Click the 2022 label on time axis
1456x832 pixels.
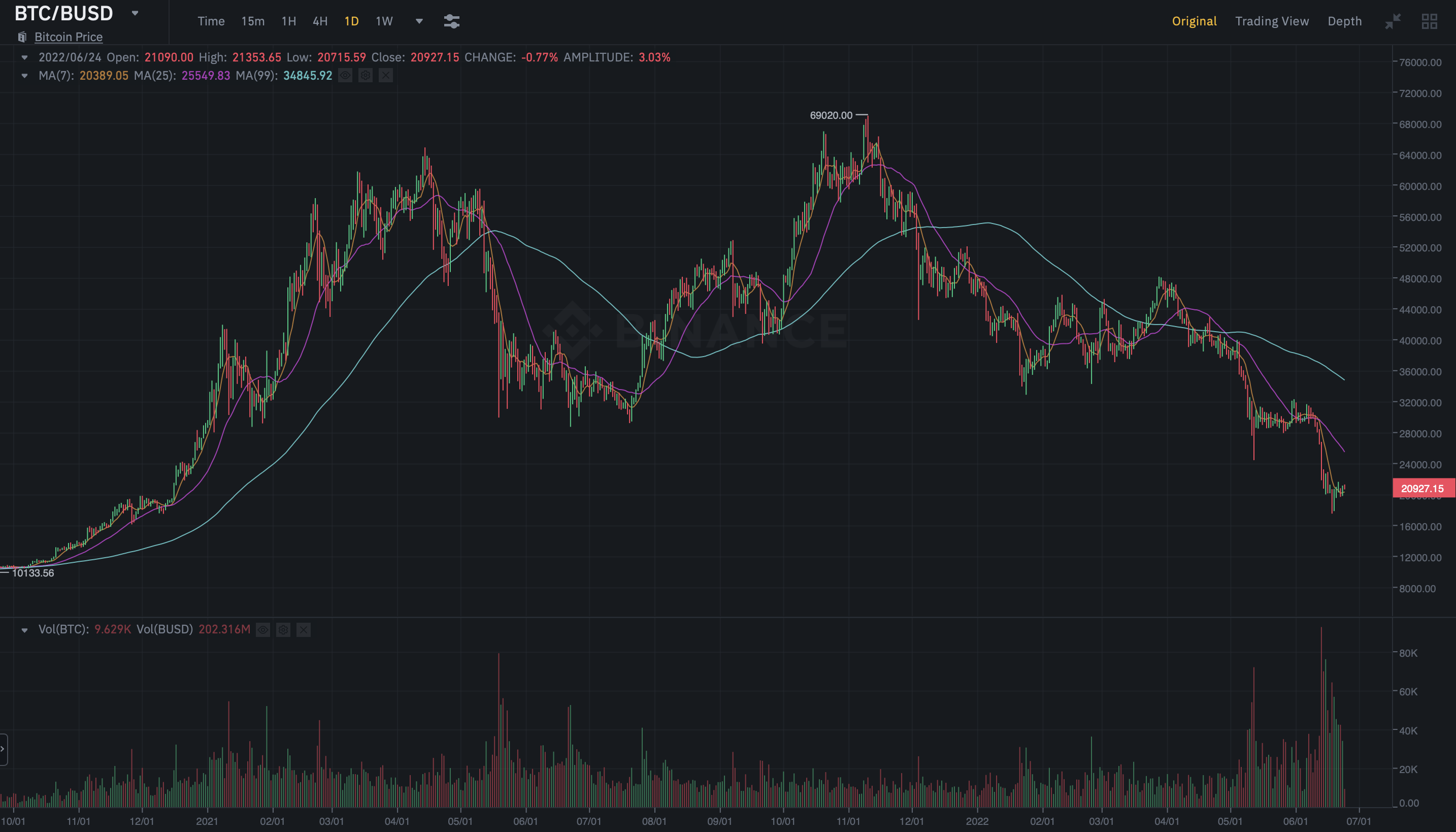click(x=977, y=821)
